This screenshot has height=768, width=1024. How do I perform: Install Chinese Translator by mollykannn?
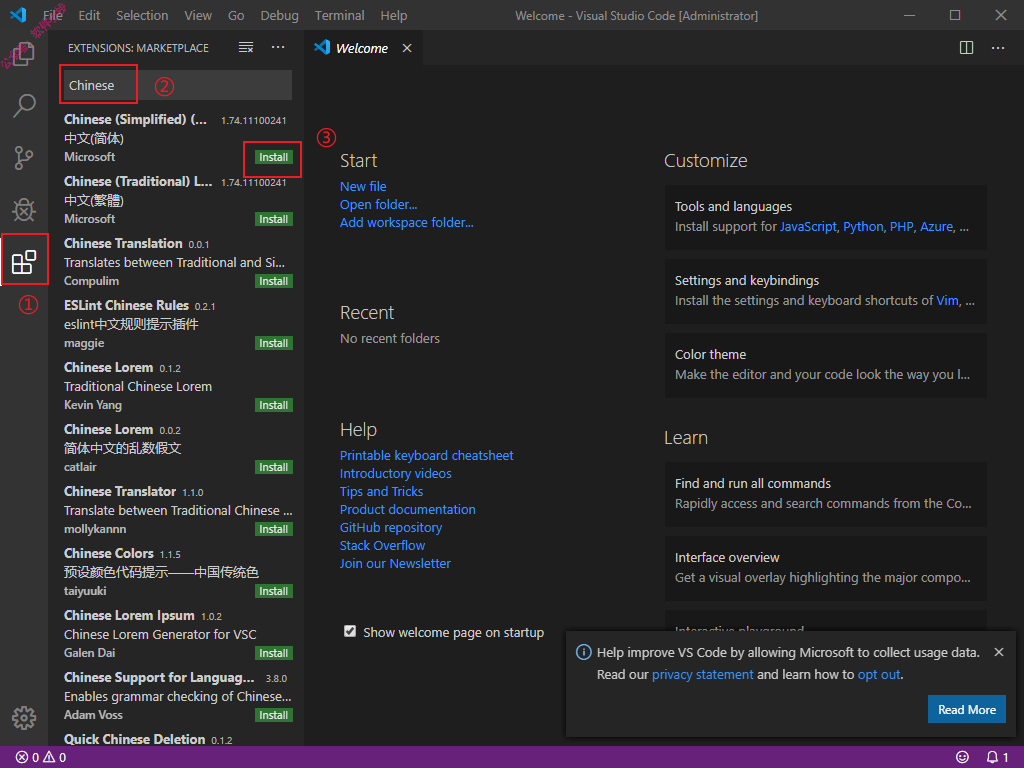point(273,529)
